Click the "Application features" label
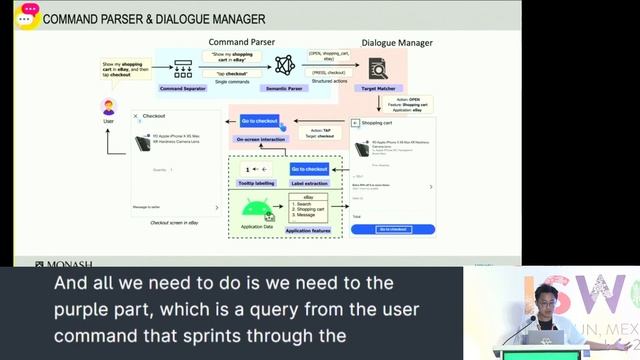Screen dimensions: 640x360 tap(308, 231)
